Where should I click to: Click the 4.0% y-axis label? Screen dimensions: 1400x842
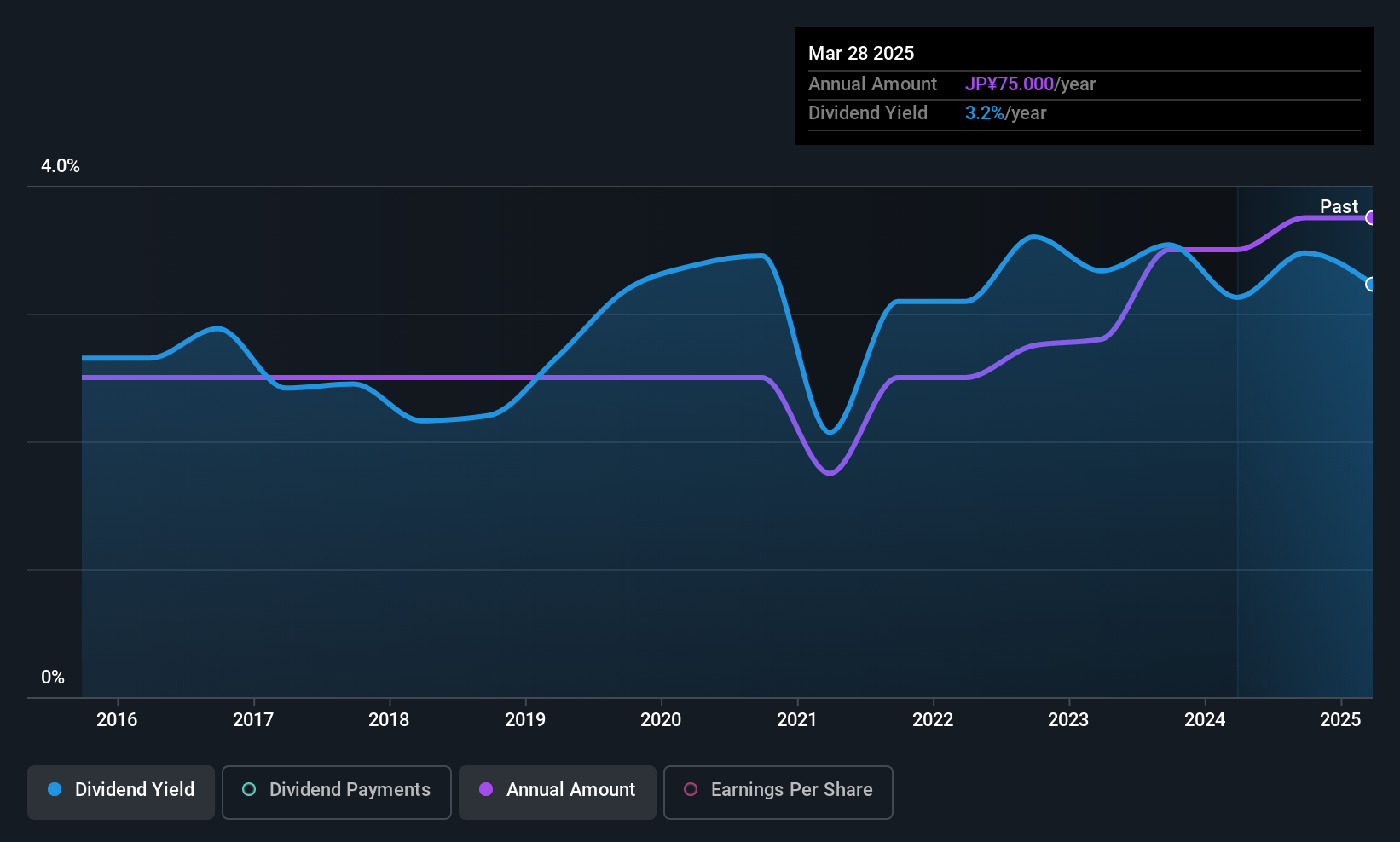coord(61,166)
